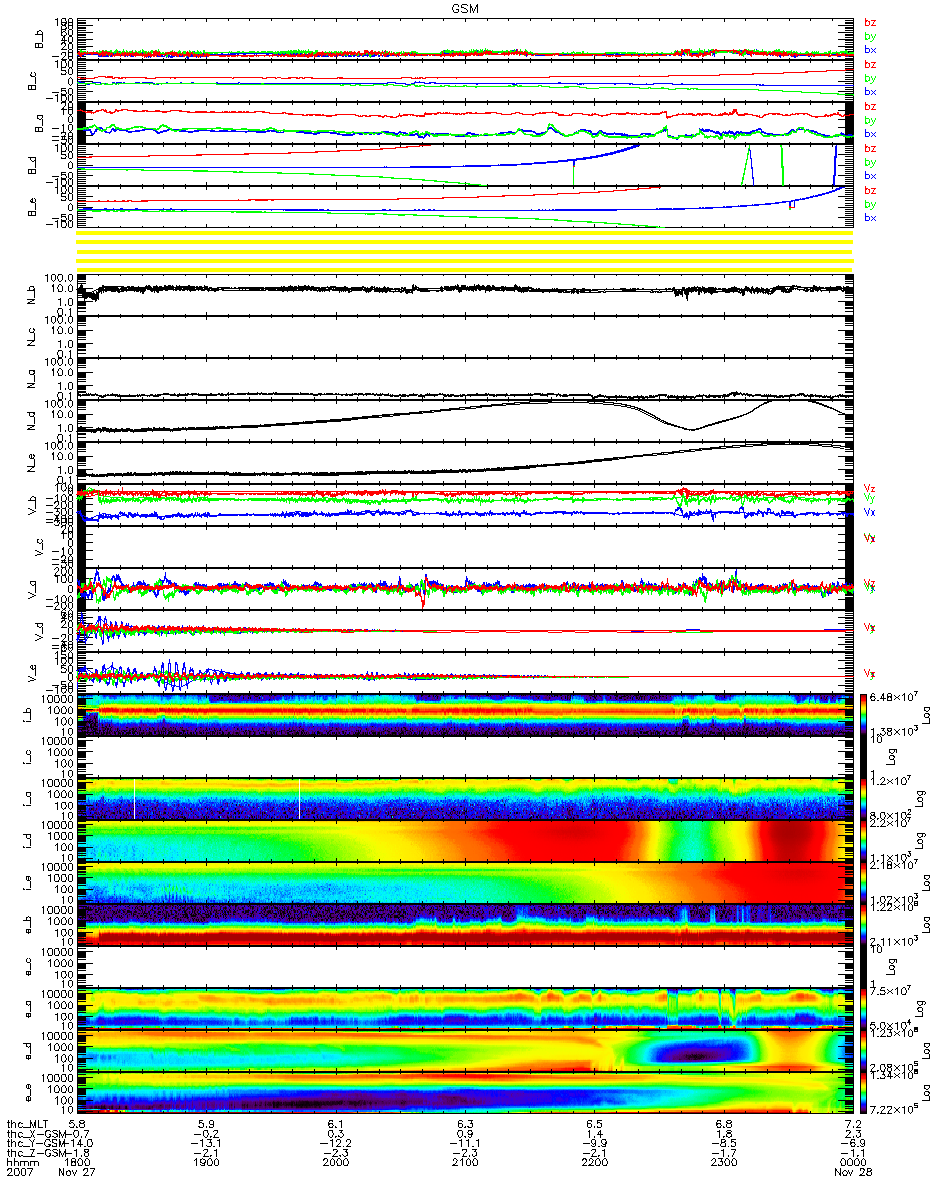Click the blue bx legend of B_b panel
The height and width of the screenshot is (1200, 930).
click(x=870, y=50)
